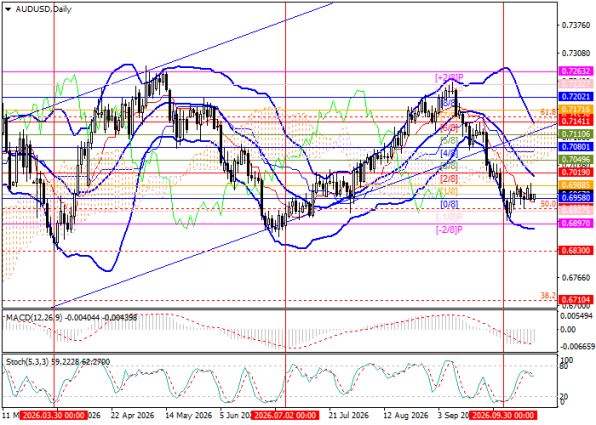Click the 0.73760 axis value

pyautogui.click(x=576, y=25)
